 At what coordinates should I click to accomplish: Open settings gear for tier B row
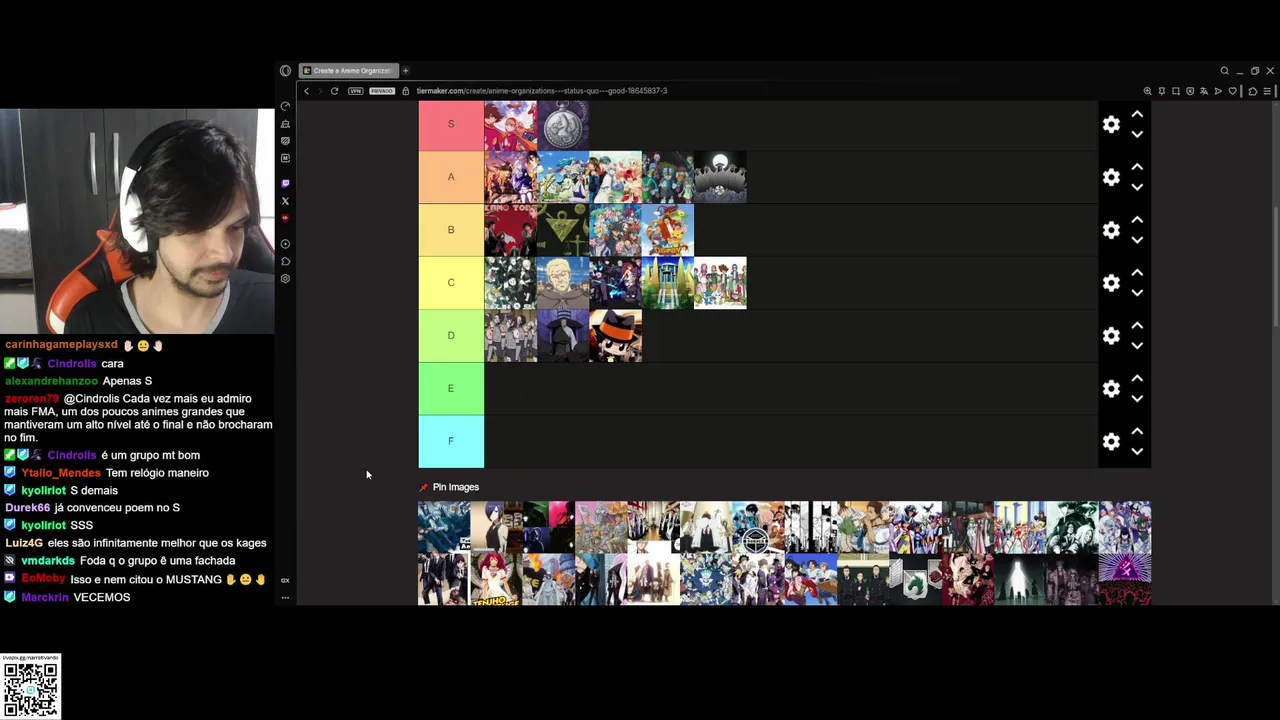point(1111,230)
